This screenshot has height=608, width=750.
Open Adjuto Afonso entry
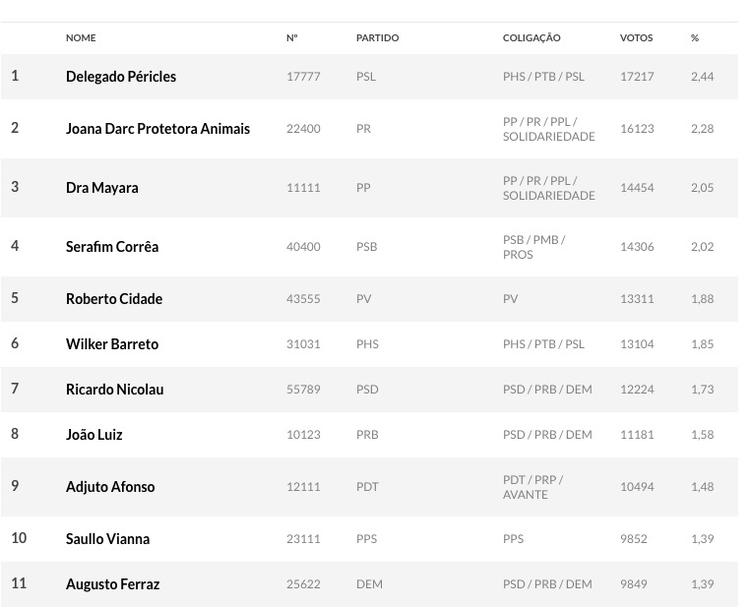[x=110, y=487]
